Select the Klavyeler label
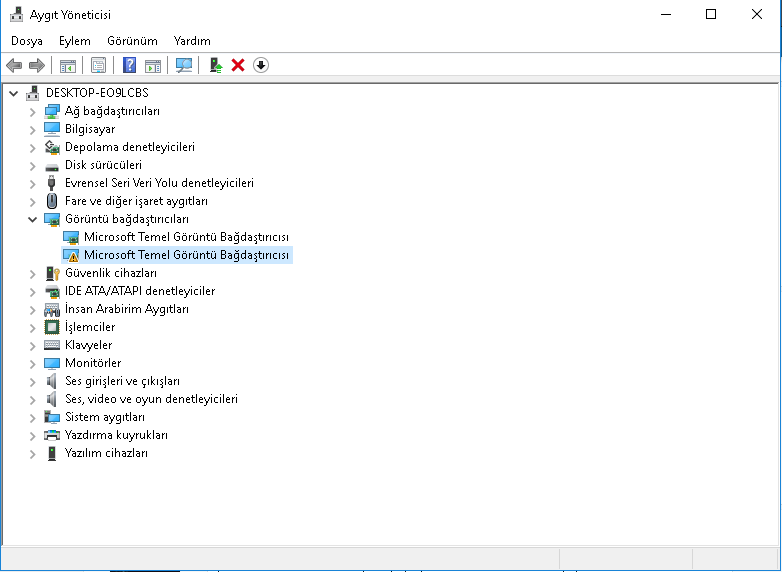Viewport: 782px width, 572px height. pos(88,345)
